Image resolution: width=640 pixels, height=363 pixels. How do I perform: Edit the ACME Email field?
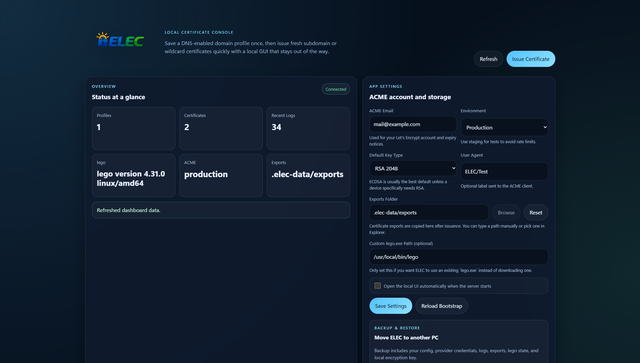(413, 124)
